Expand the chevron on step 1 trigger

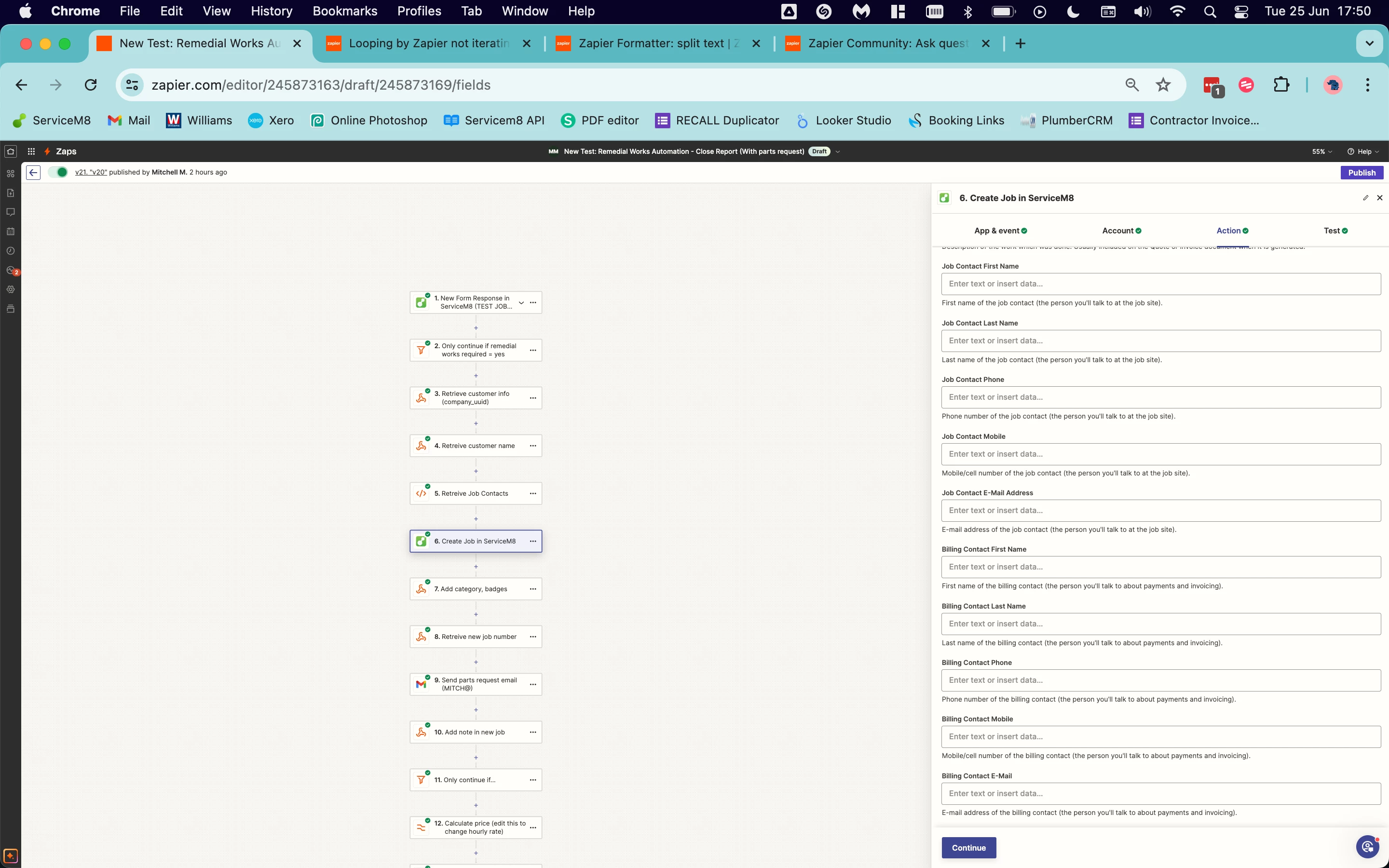tap(521, 302)
